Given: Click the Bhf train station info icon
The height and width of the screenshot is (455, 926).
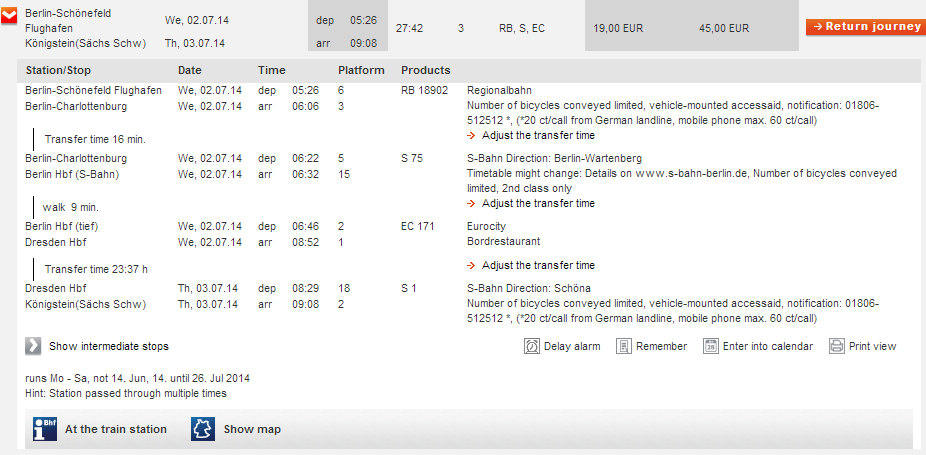Looking at the screenshot, I should pyautogui.click(x=45, y=429).
